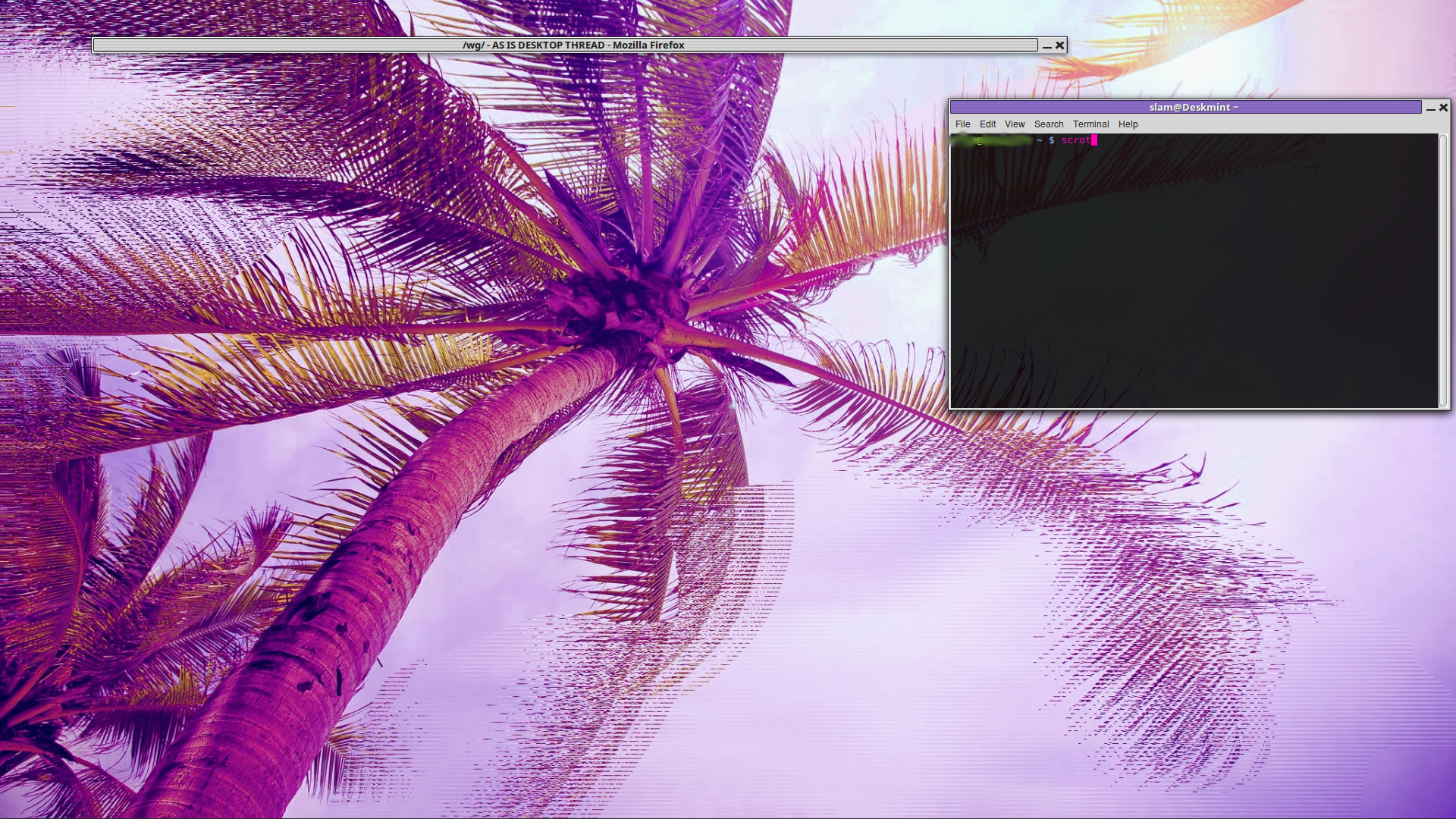Click the 'slam@Deskmint ~' terminal title bar
Viewport: 1456px width, 819px height.
pyautogui.click(x=1186, y=108)
